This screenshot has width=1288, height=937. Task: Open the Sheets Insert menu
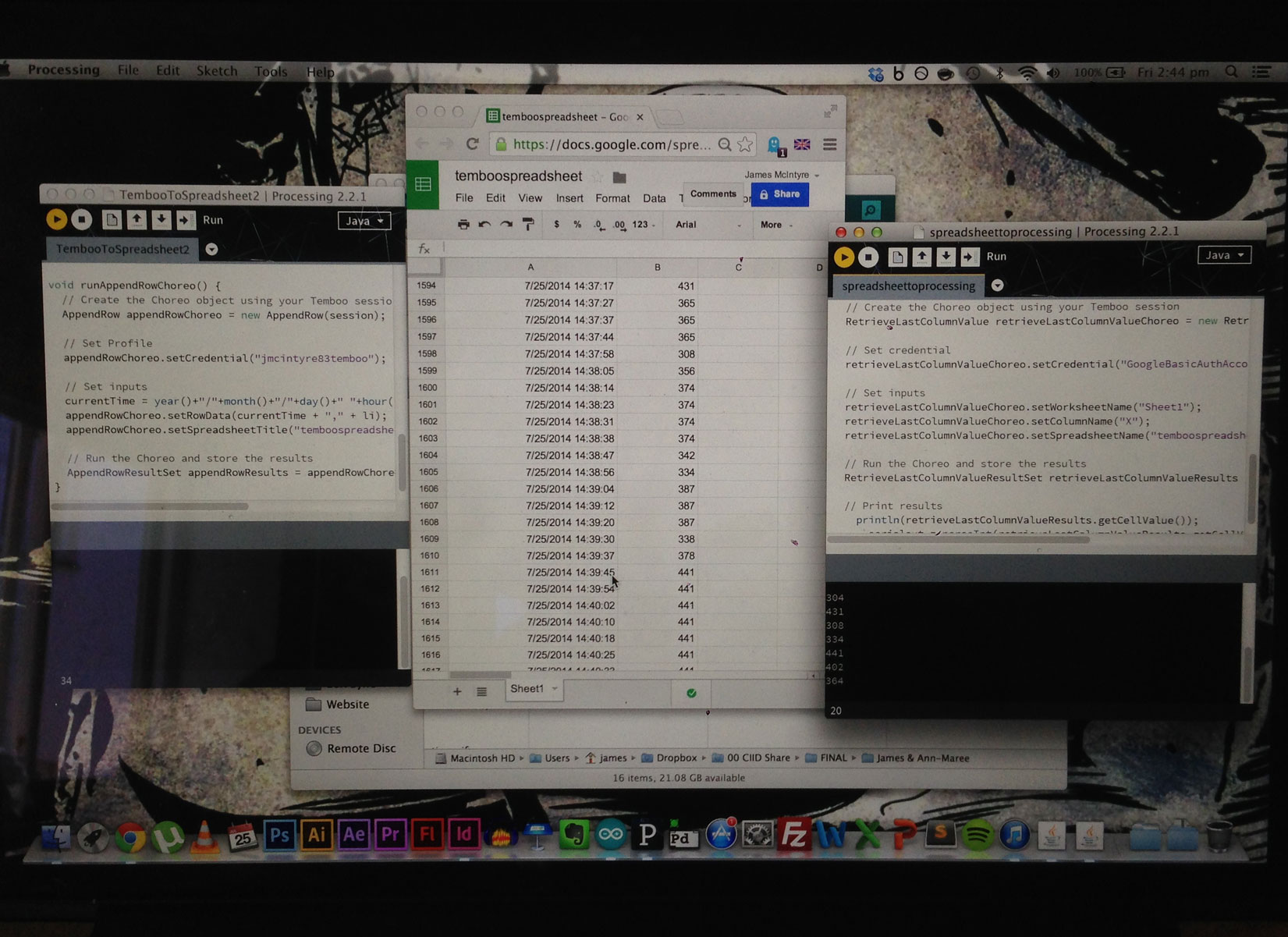tap(569, 198)
